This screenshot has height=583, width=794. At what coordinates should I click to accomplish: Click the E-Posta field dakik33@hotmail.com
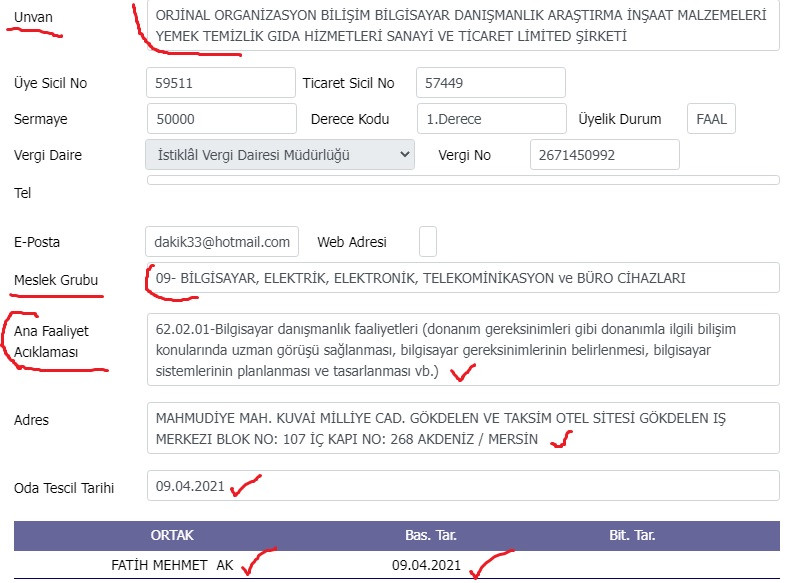point(222,242)
